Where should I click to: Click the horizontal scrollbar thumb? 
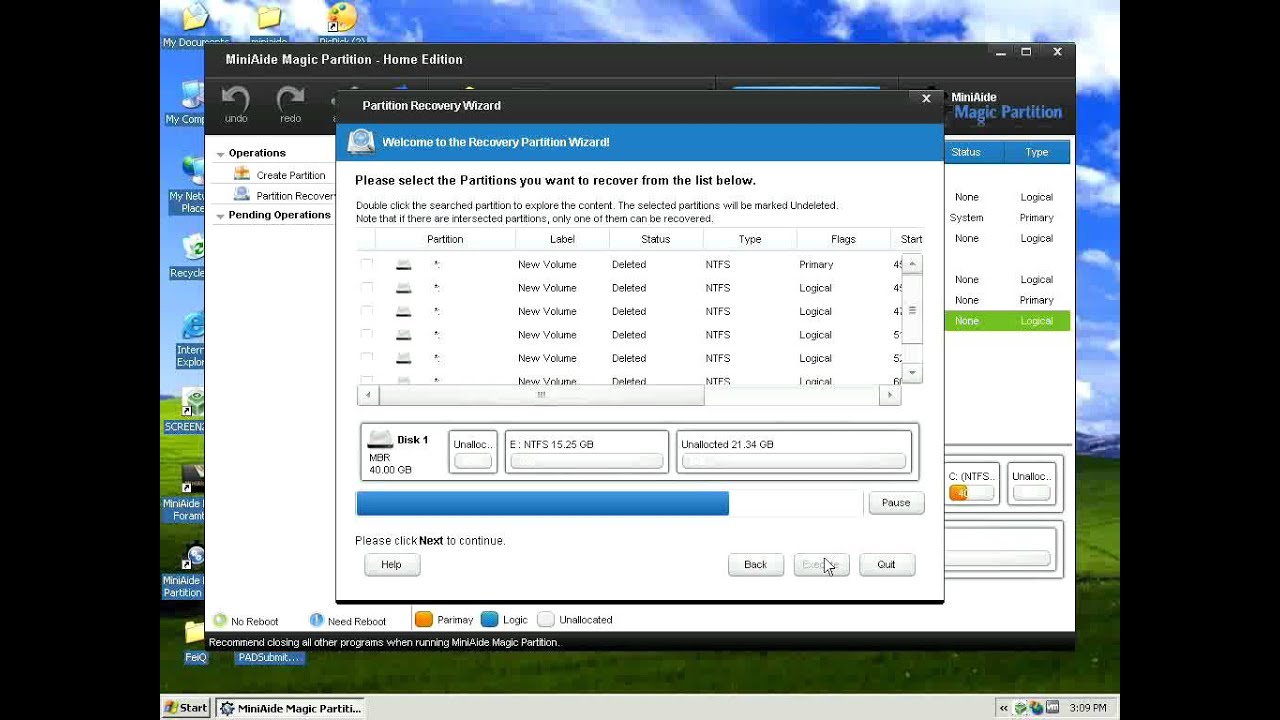(x=541, y=395)
